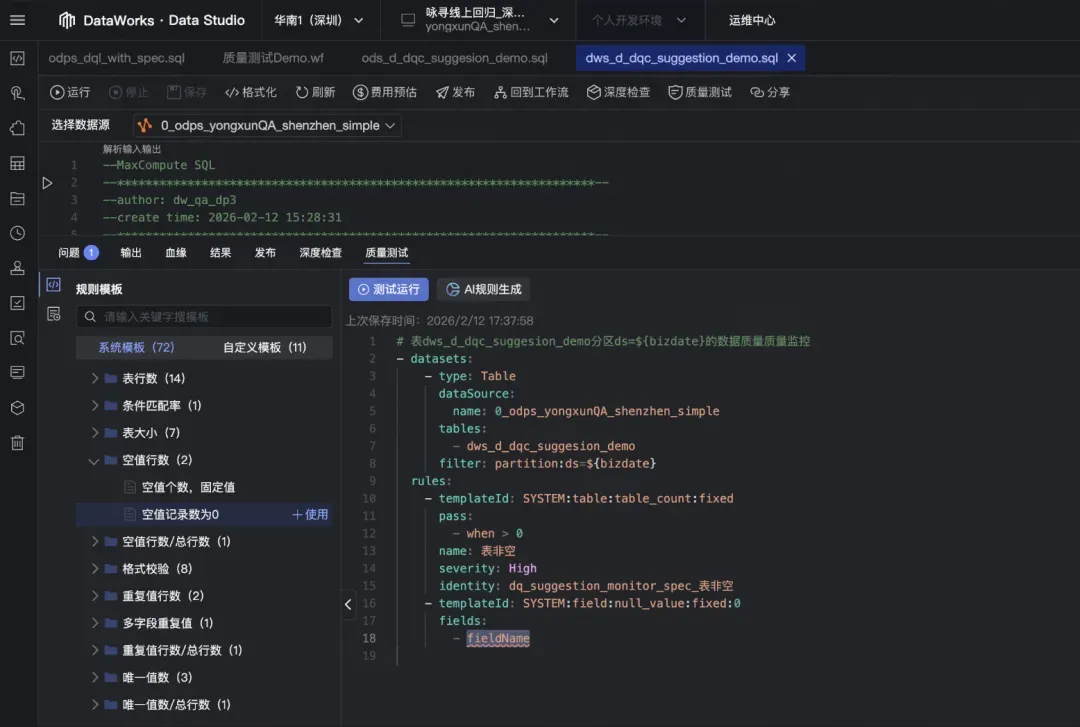
Task: Click the fieldName placeholder on line 18
Action: click(x=498, y=638)
